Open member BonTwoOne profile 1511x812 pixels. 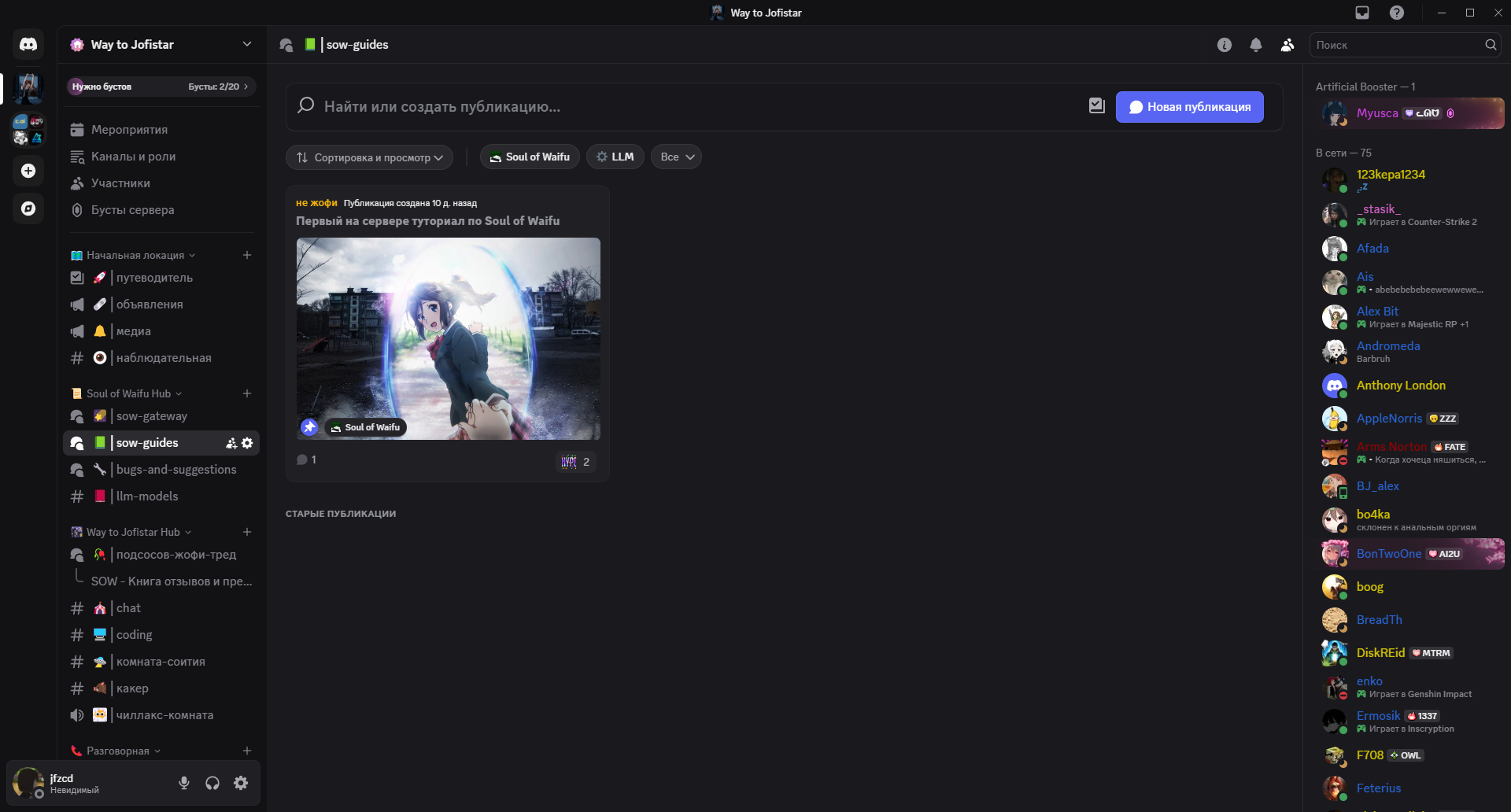click(x=1412, y=554)
